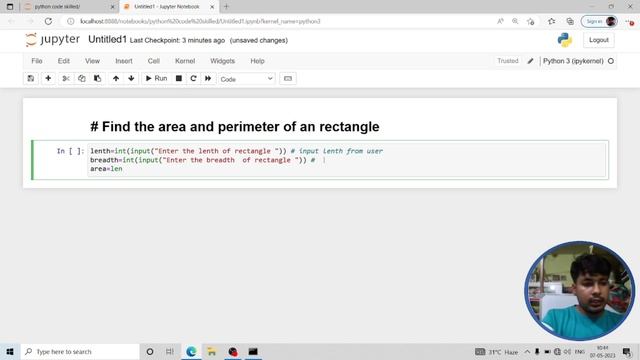Click the pencil edit mode icon
640x360 pixels.
530,61
